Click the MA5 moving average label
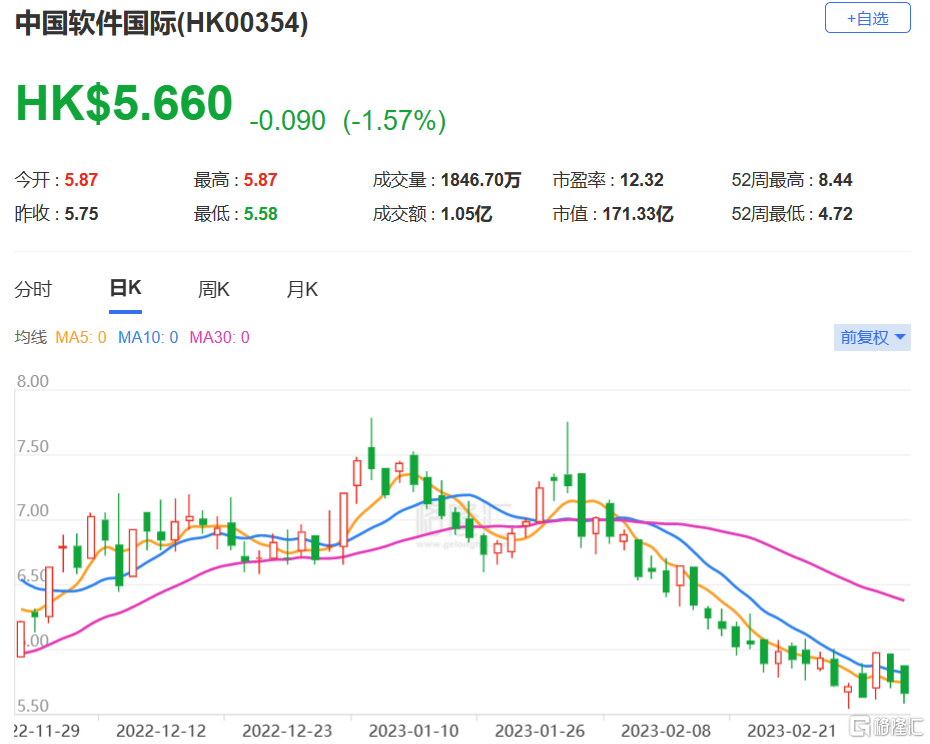The height and width of the screenshot is (744, 930). point(81,338)
